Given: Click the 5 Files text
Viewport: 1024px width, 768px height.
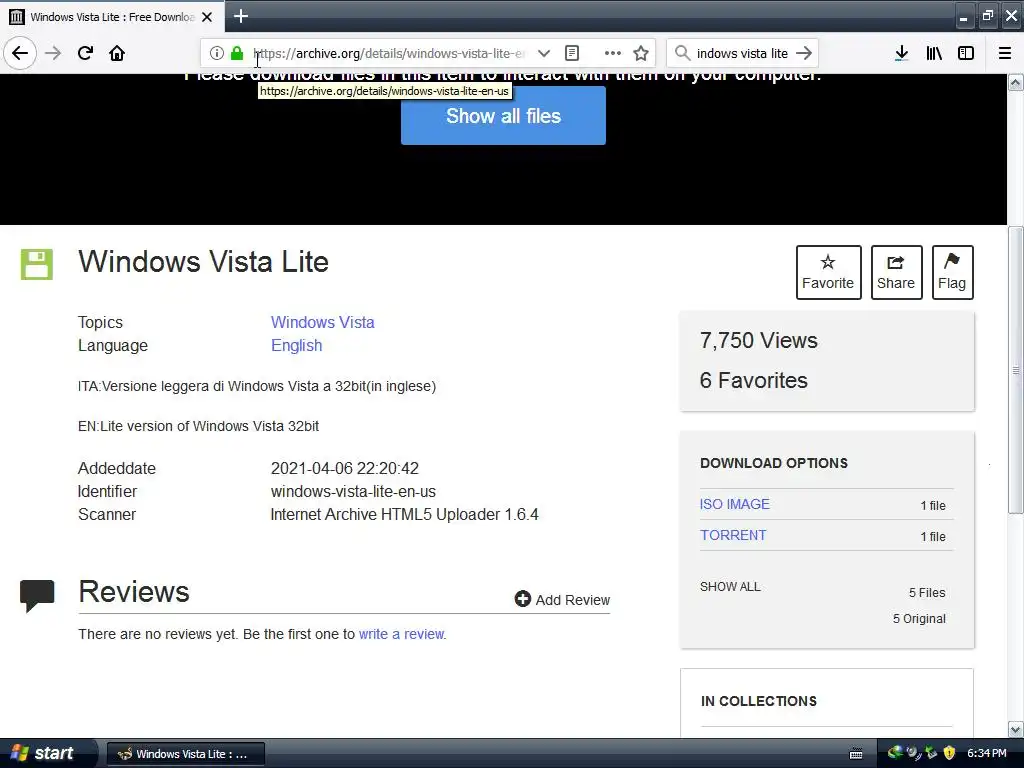Looking at the screenshot, I should tap(927, 592).
